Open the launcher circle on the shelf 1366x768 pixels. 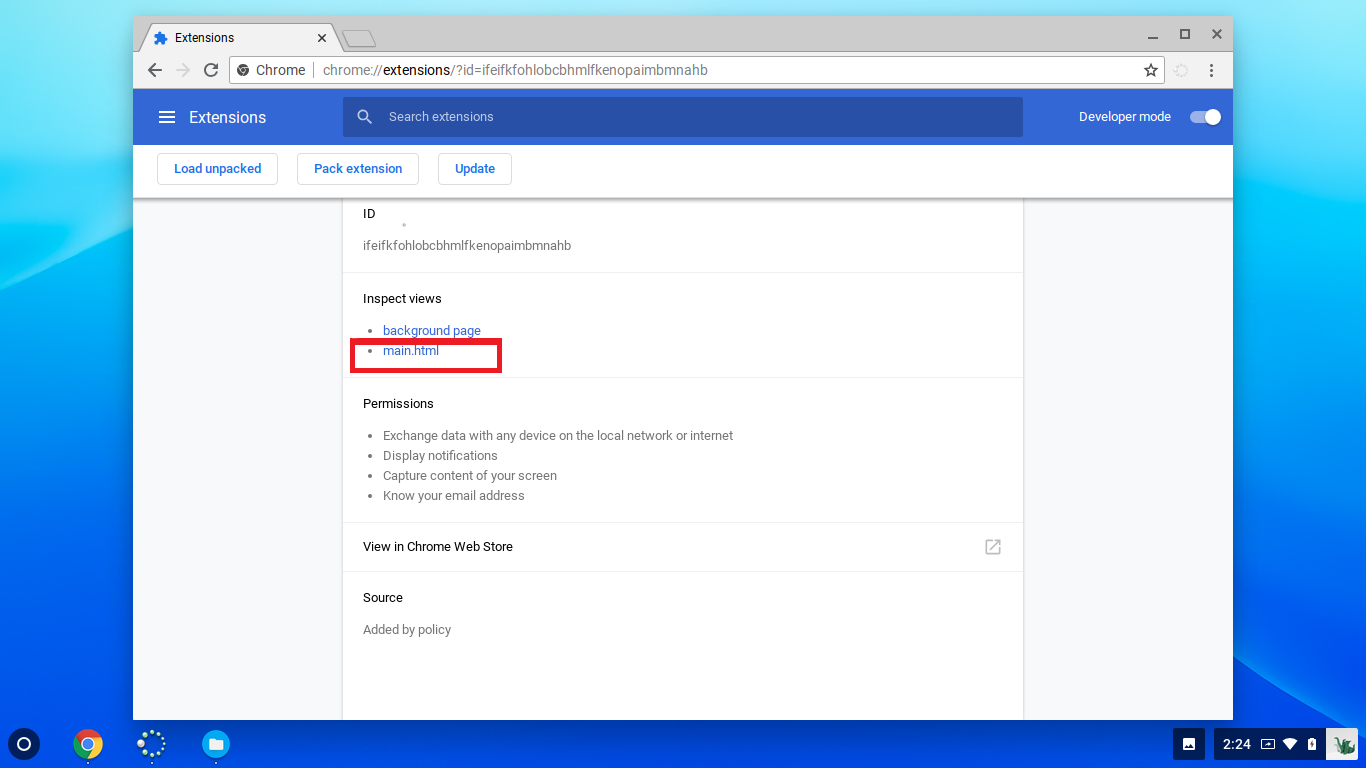tap(24, 744)
